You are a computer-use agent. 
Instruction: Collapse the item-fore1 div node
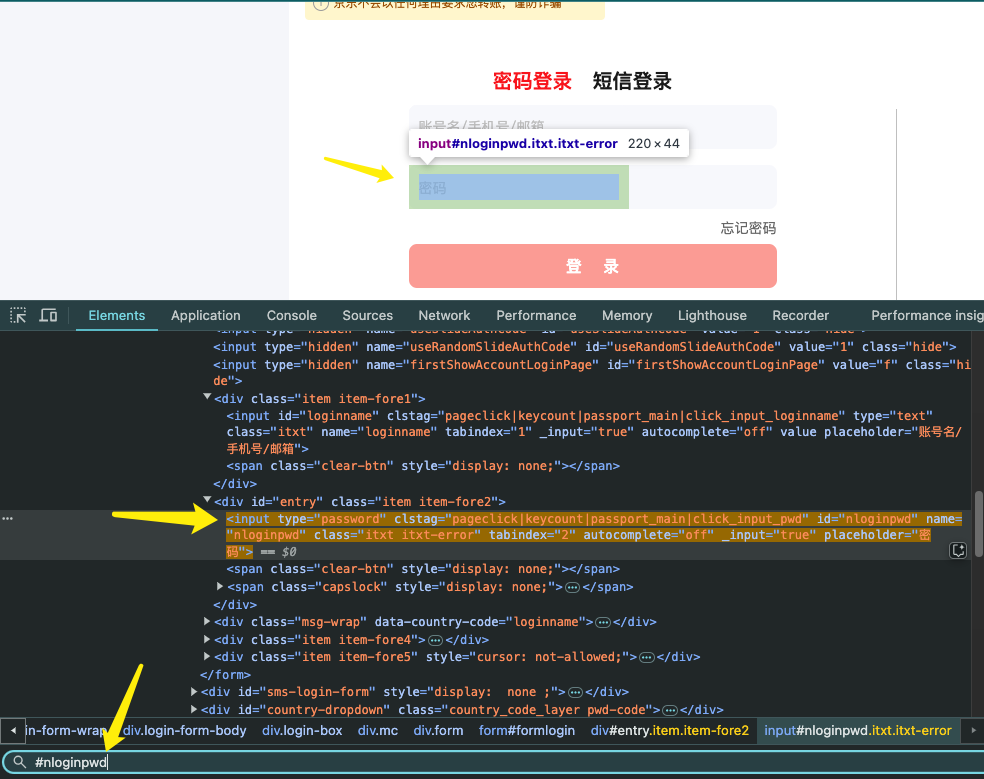click(207, 398)
